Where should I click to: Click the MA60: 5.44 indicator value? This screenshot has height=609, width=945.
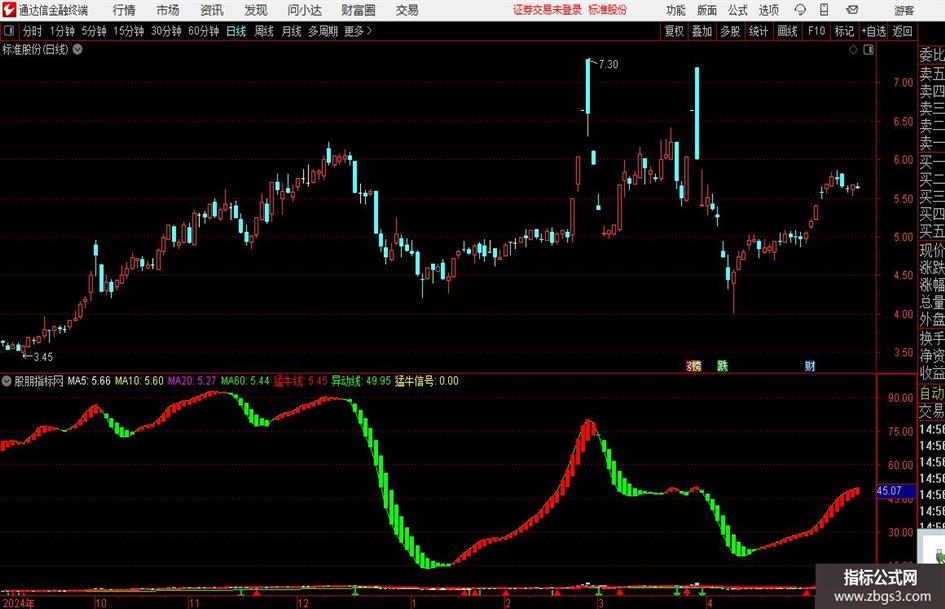point(245,381)
